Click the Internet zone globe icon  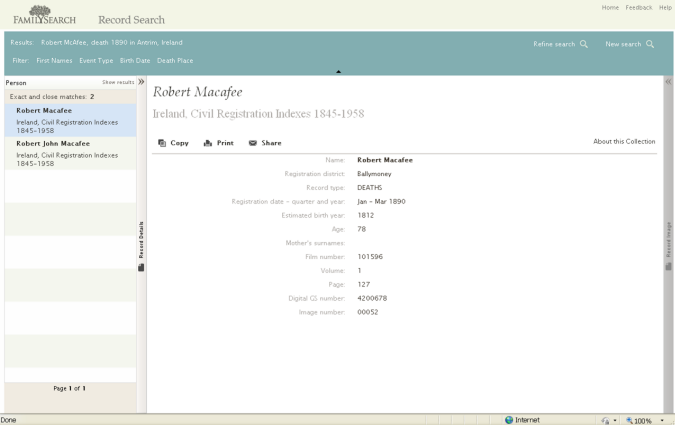point(509,420)
